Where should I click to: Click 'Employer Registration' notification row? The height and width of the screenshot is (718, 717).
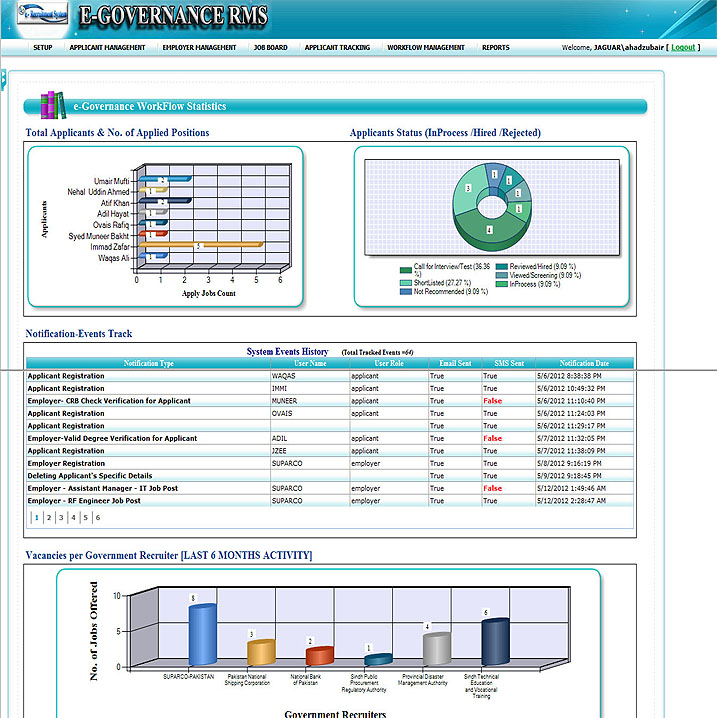pos(66,463)
